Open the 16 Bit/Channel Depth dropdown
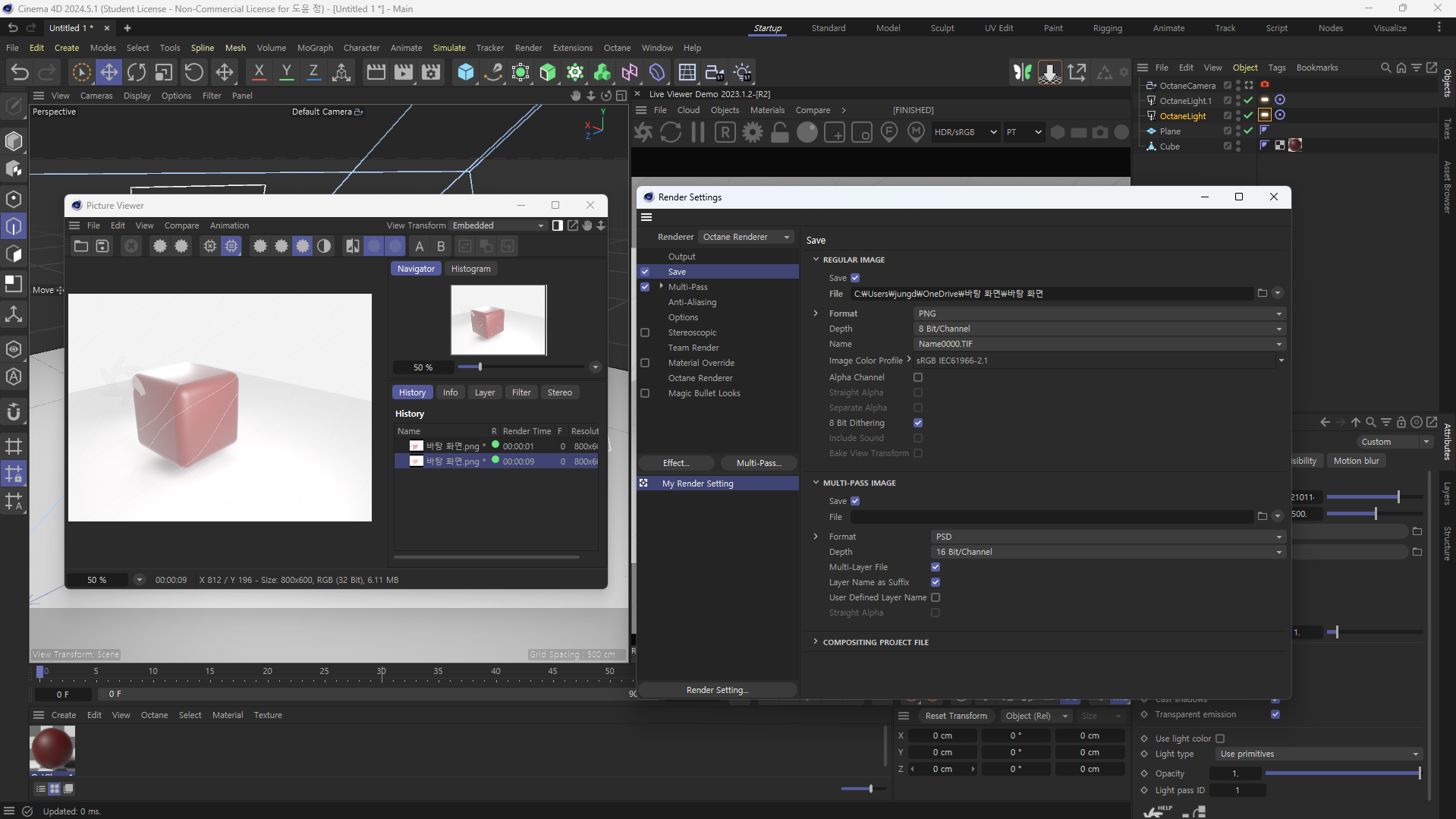The height and width of the screenshot is (819, 1456). (1108, 552)
